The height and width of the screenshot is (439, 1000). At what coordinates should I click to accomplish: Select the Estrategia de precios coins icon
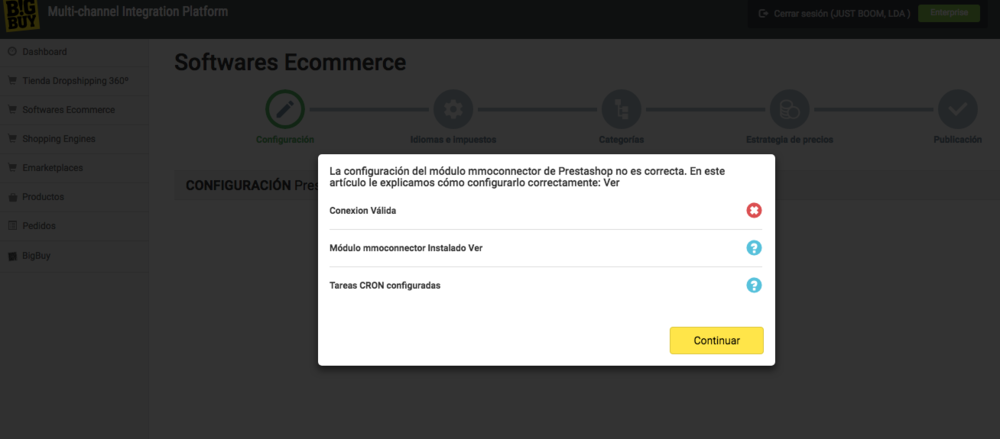click(790, 110)
